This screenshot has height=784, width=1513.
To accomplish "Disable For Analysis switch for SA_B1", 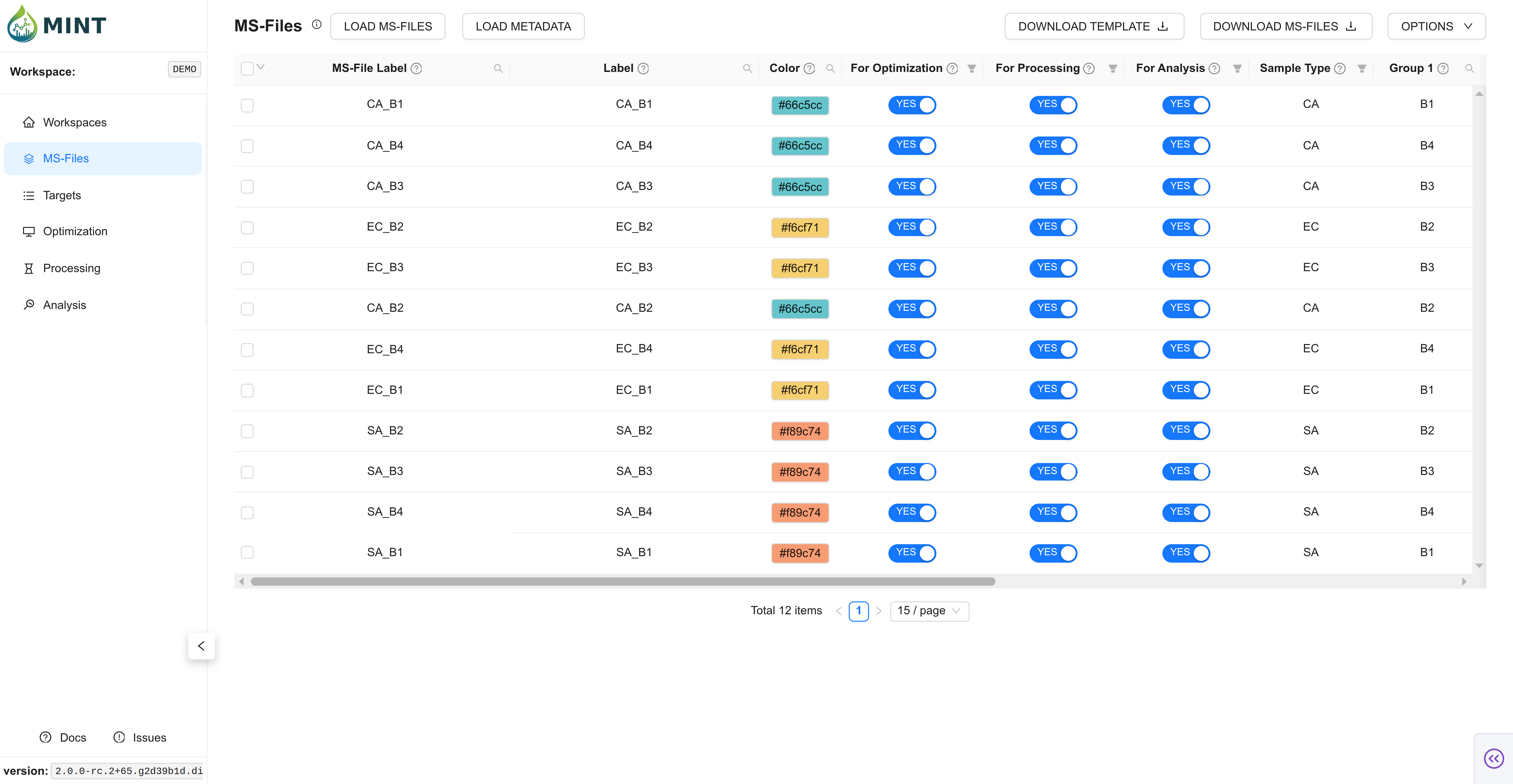I will coord(1186,553).
